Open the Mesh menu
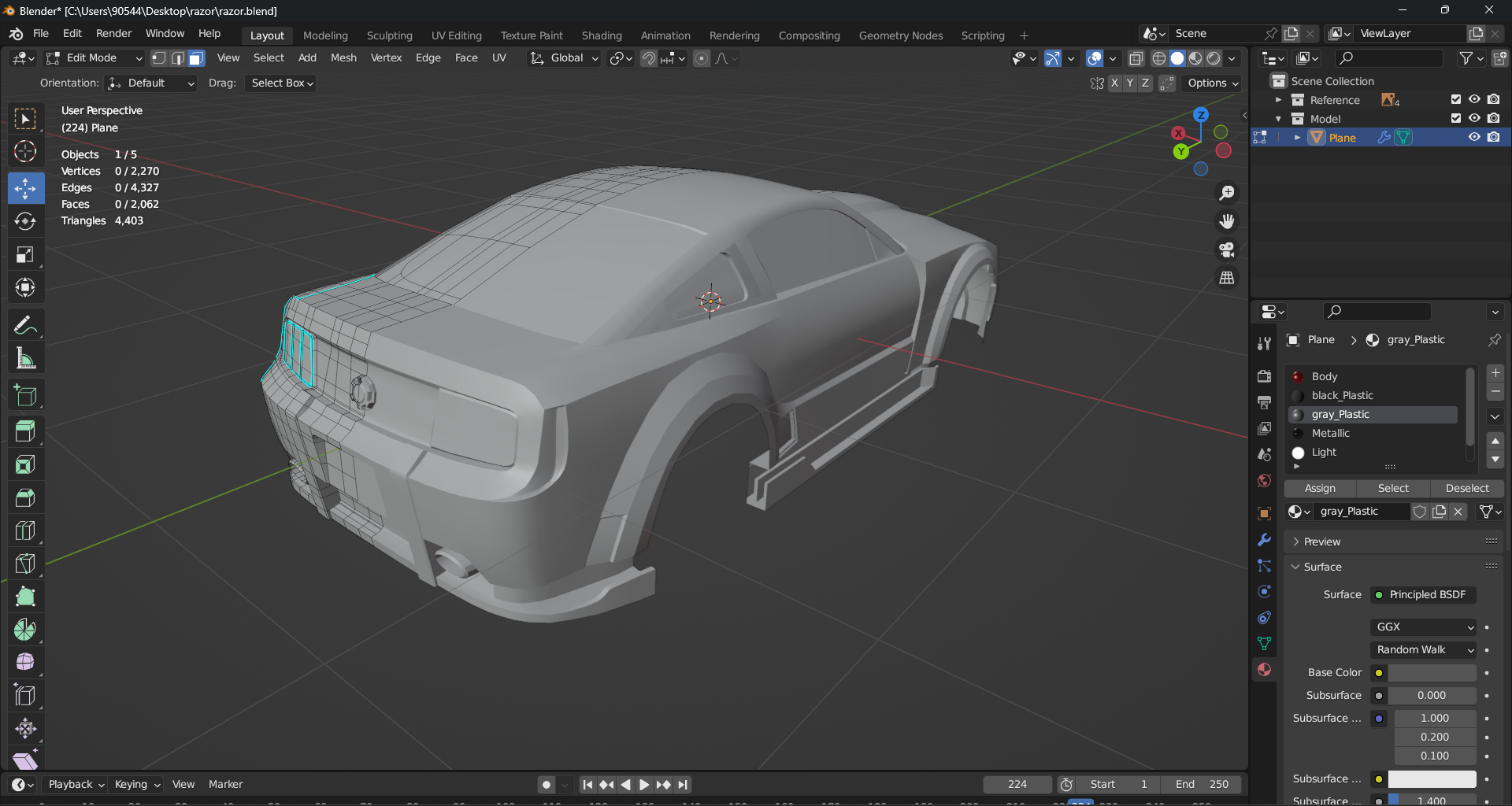The height and width of the screenshot is (806, 1512). click(343, 58)
